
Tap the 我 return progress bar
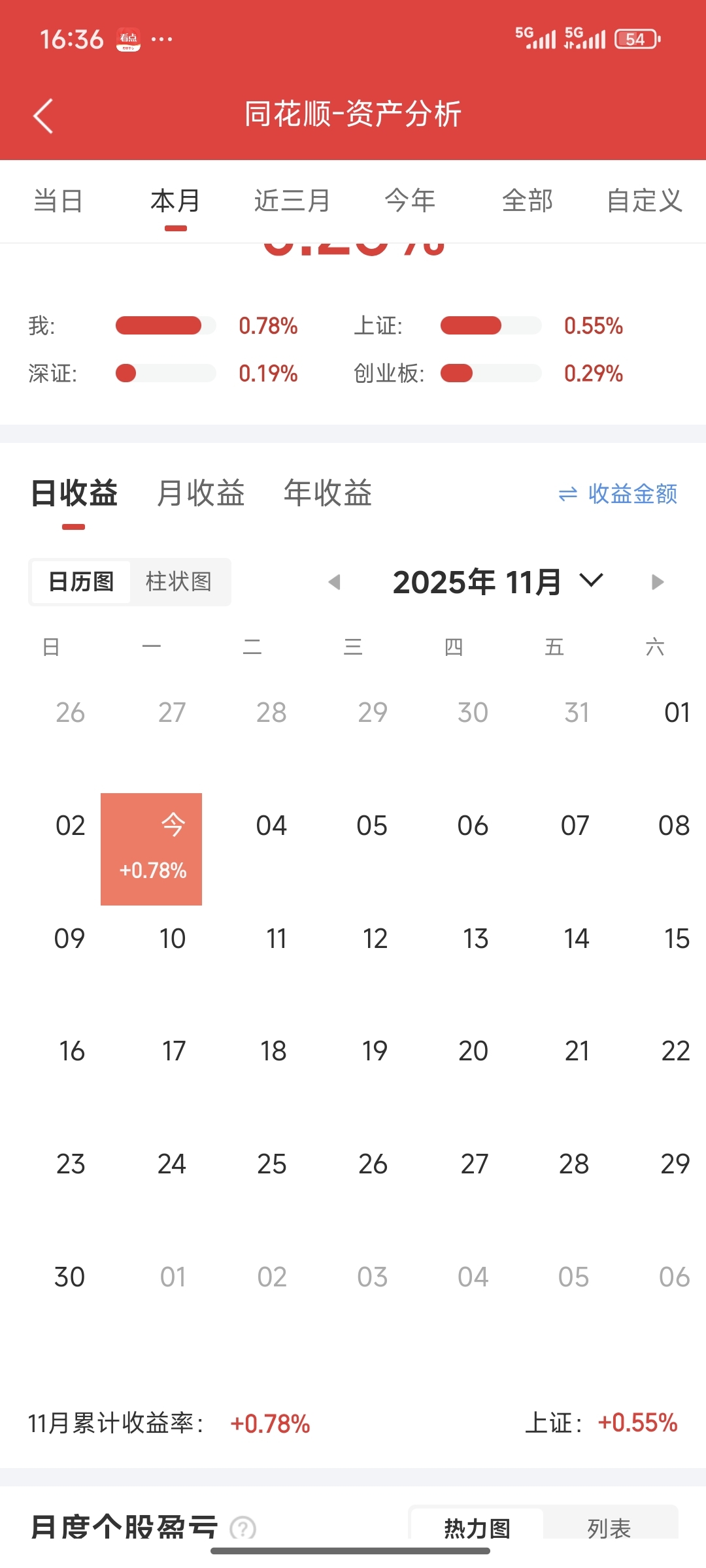tap(166, 325)
